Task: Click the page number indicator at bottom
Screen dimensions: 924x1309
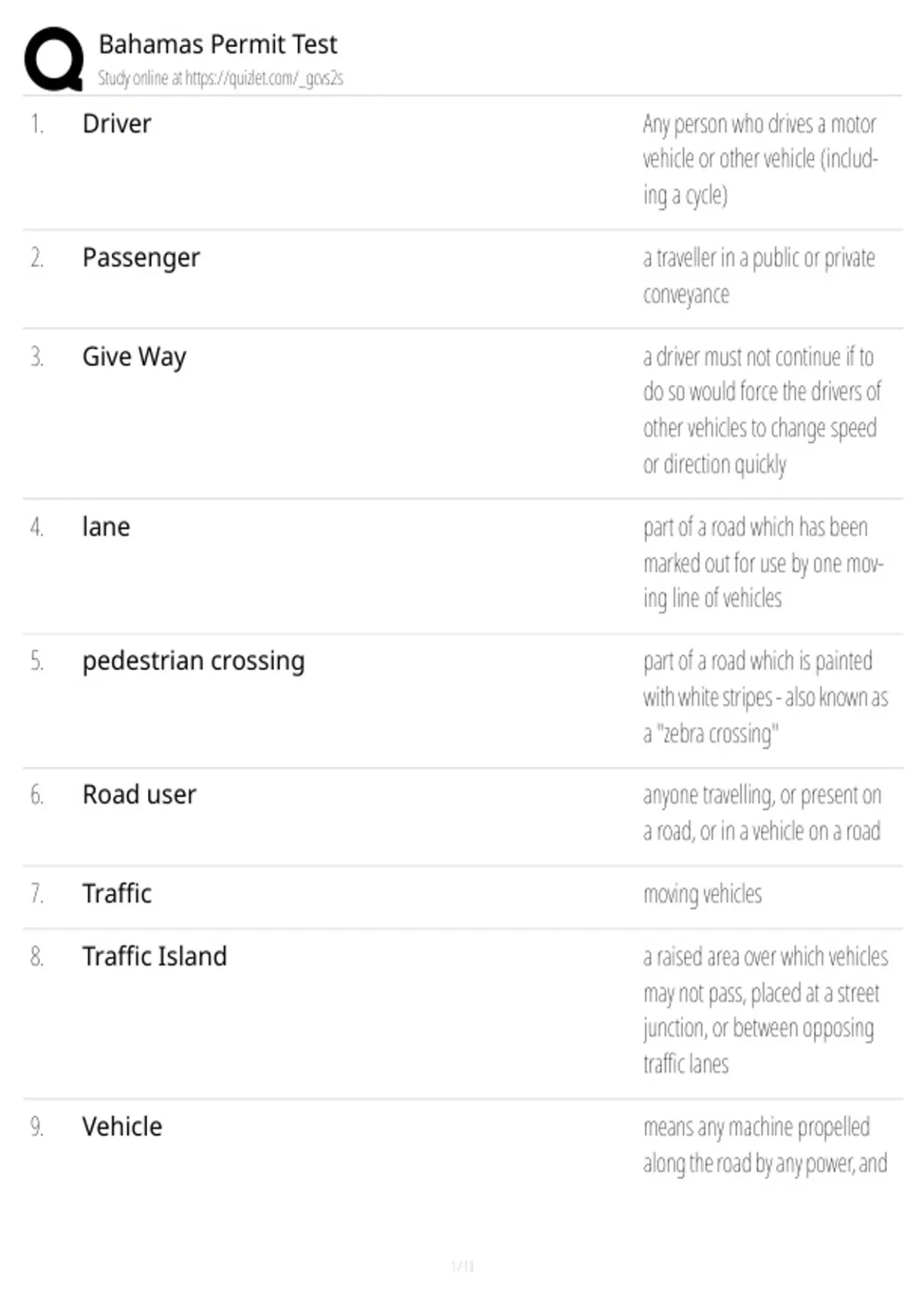Action: click(462, 1266)
